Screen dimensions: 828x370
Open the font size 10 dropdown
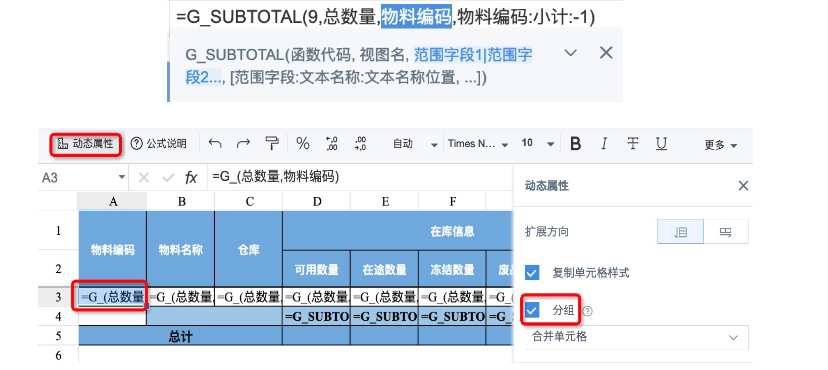pyautogui.click(x=538, y=144)
